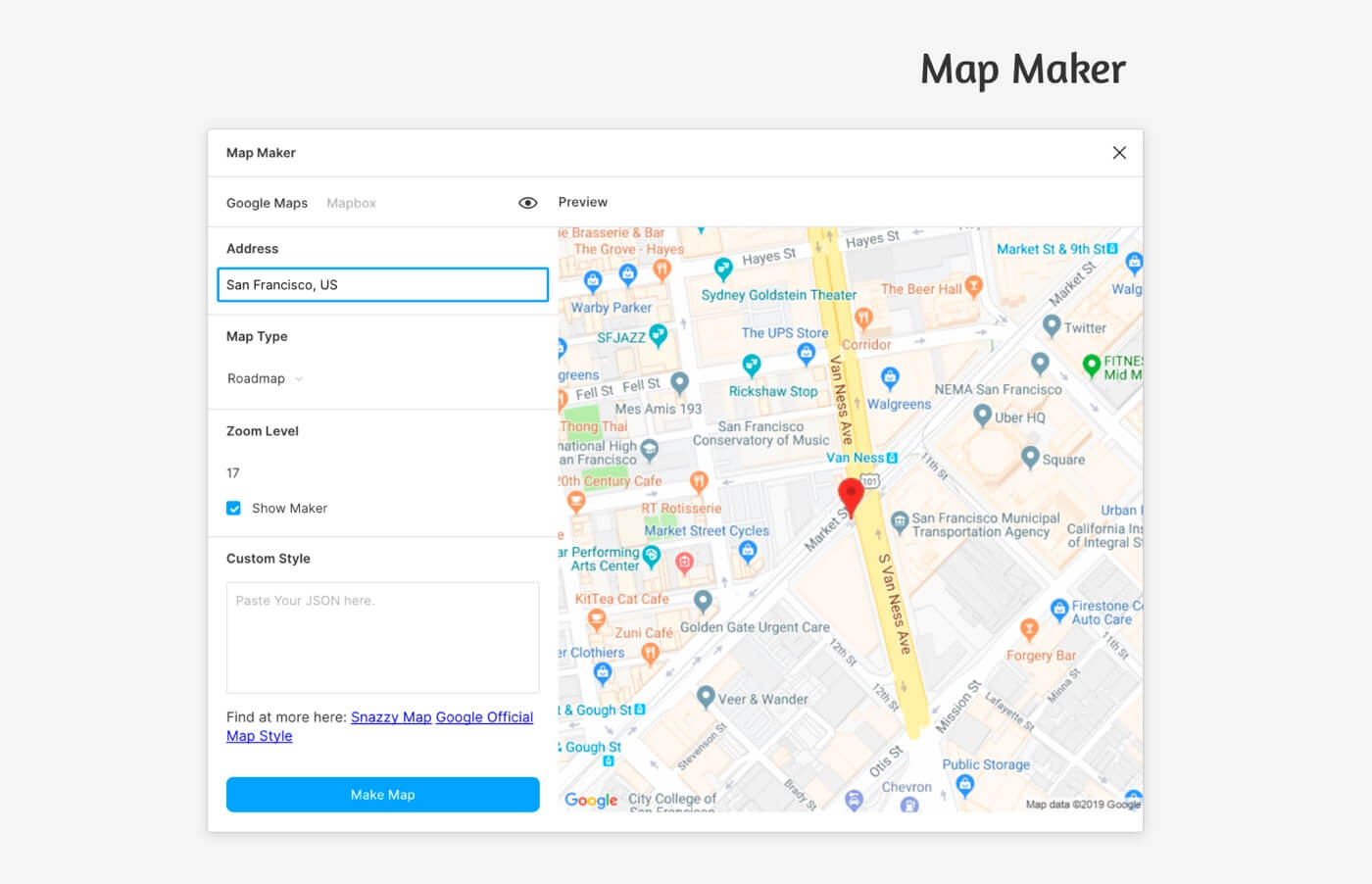Click The Beer Hall restaurant pin
The image size is (1372, 884).
pyautogui.click(x=973, y=286)
